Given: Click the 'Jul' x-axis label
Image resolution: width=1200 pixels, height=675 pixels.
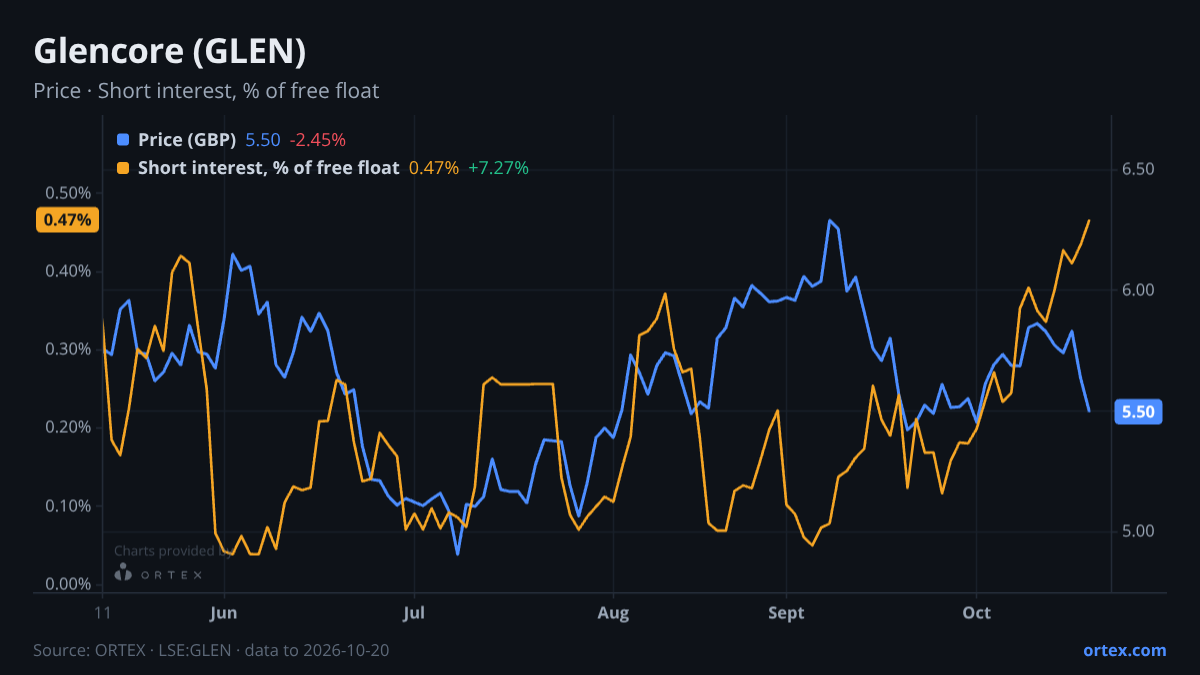Looking at the screenshot, I should coord(412,612).
